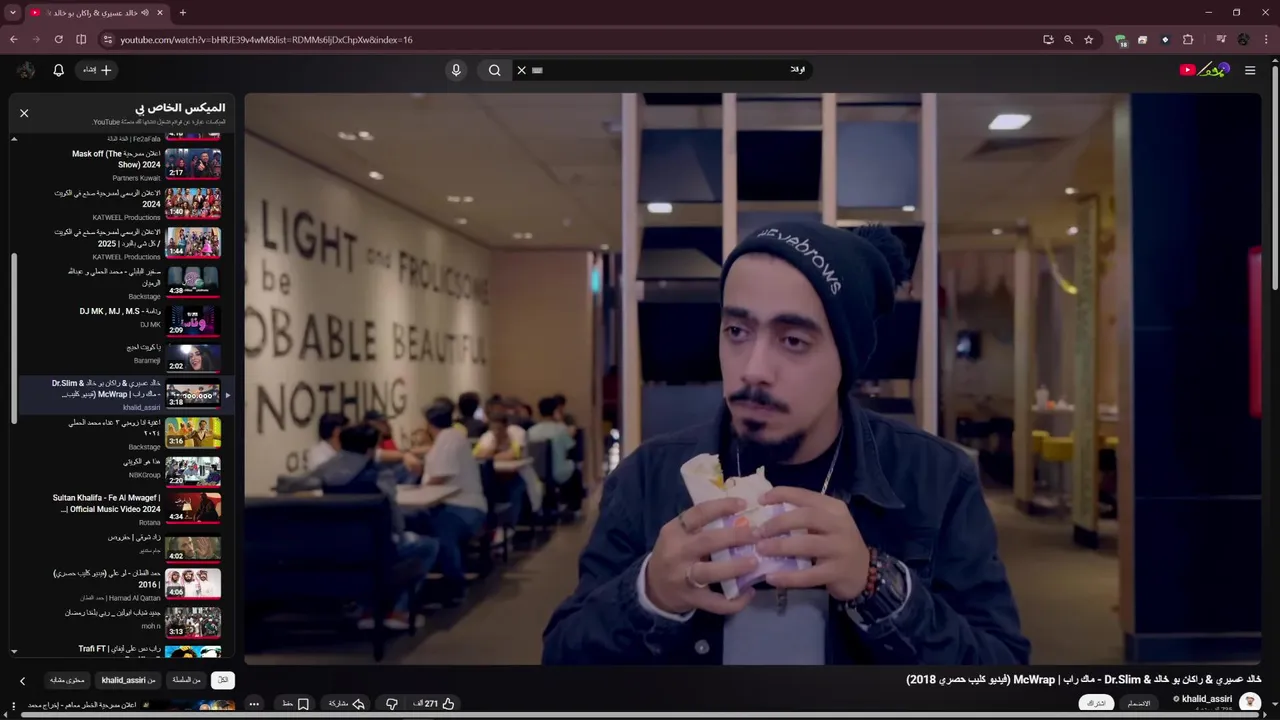Open YouTube notifications bell
1280x720 pixels.
pyautogui.click(x=58, y=70)
